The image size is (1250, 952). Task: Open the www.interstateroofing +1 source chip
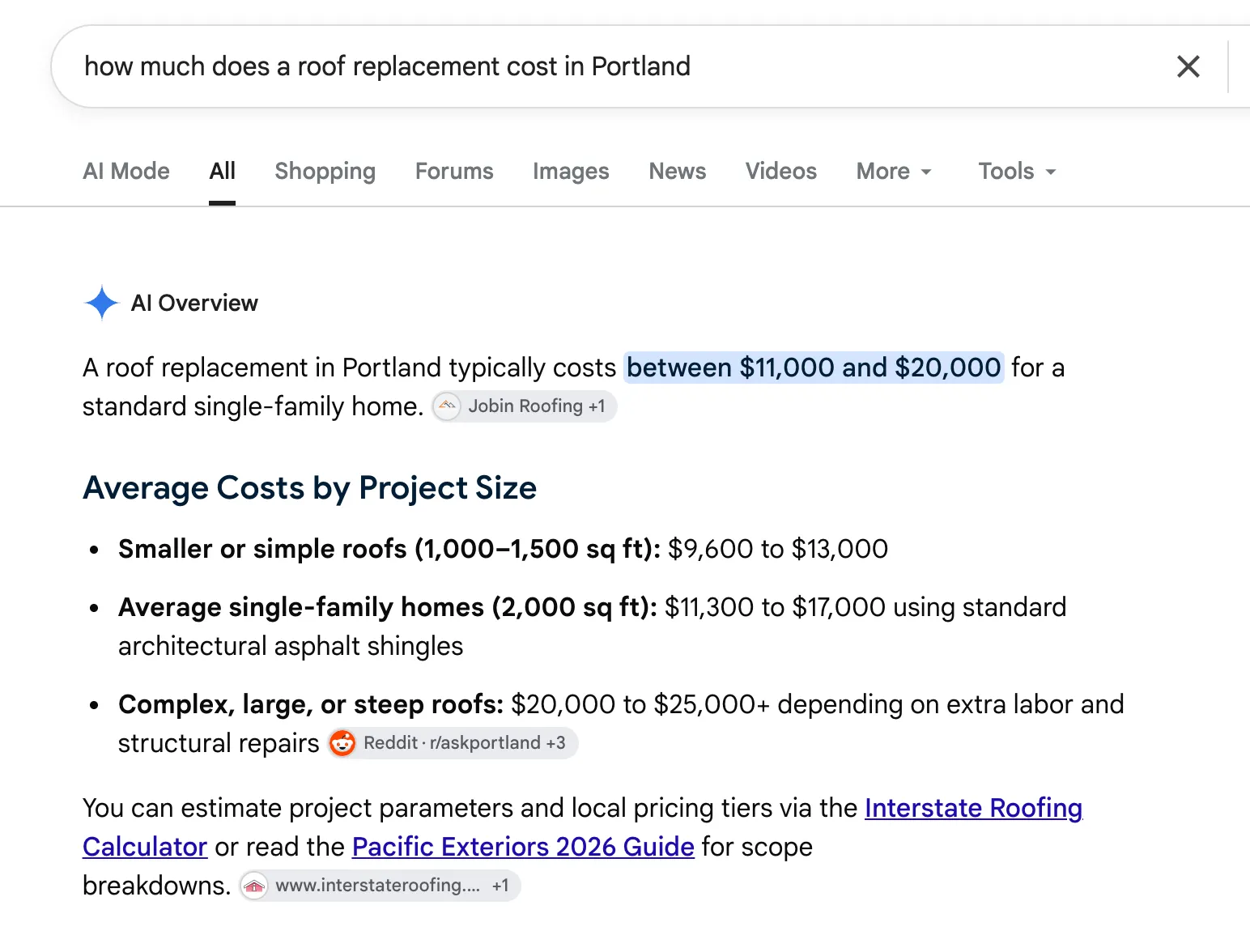tap(380, 886)
